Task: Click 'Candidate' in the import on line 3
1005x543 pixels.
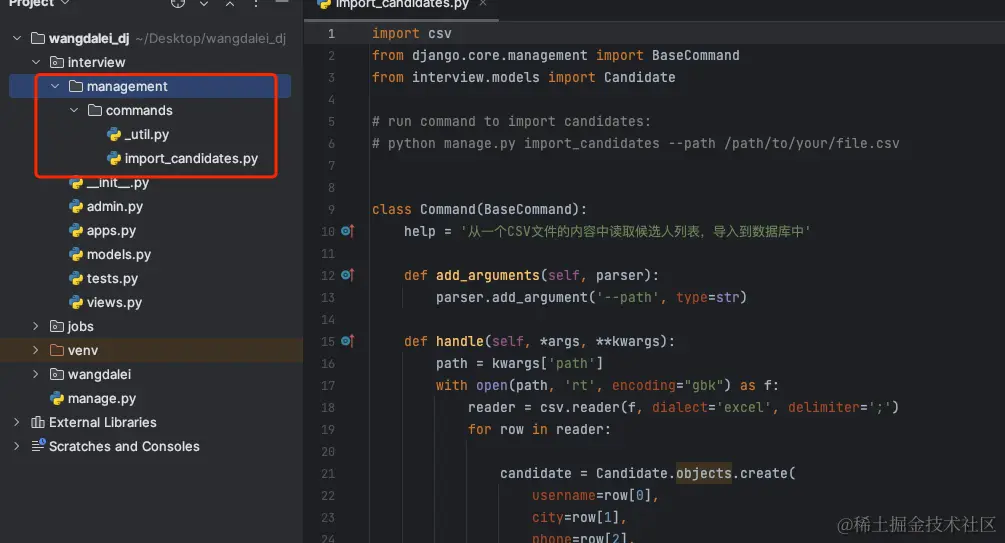Action: coord(640,77)
